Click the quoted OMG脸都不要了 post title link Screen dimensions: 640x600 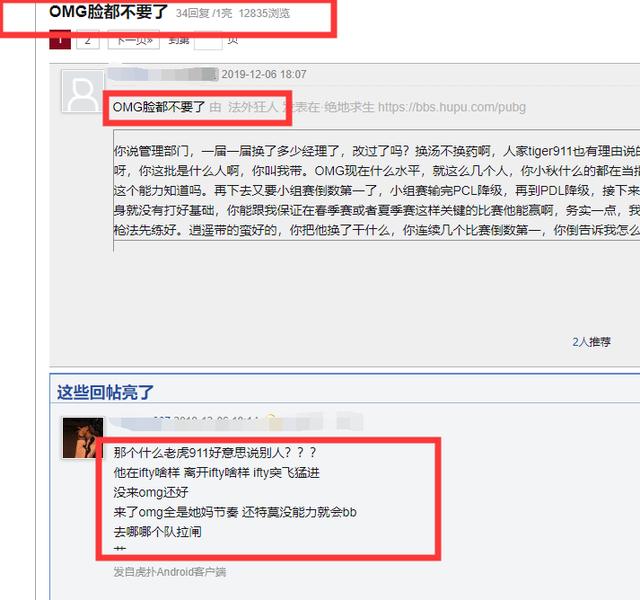159,107
